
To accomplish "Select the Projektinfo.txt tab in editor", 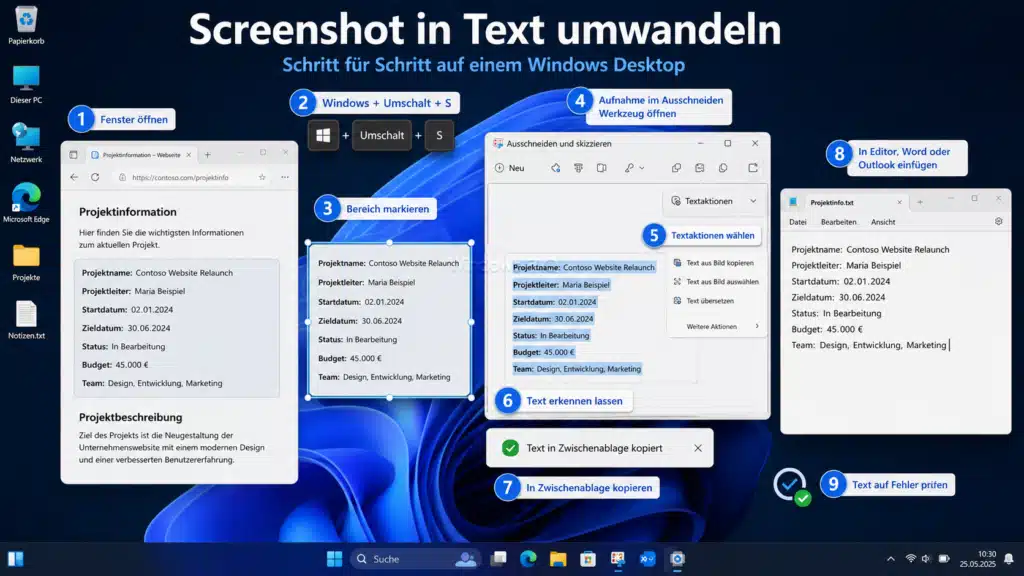I will click(845, 202).
